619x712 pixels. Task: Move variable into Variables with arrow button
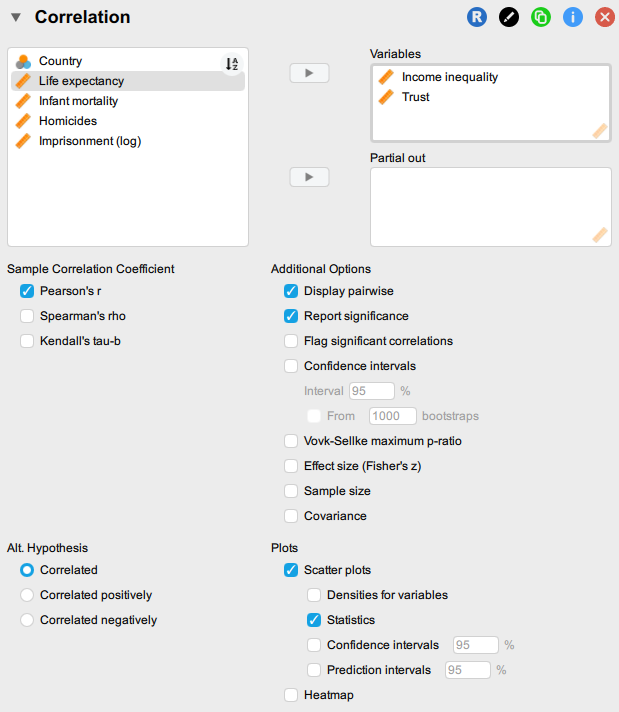pos(309,73)
